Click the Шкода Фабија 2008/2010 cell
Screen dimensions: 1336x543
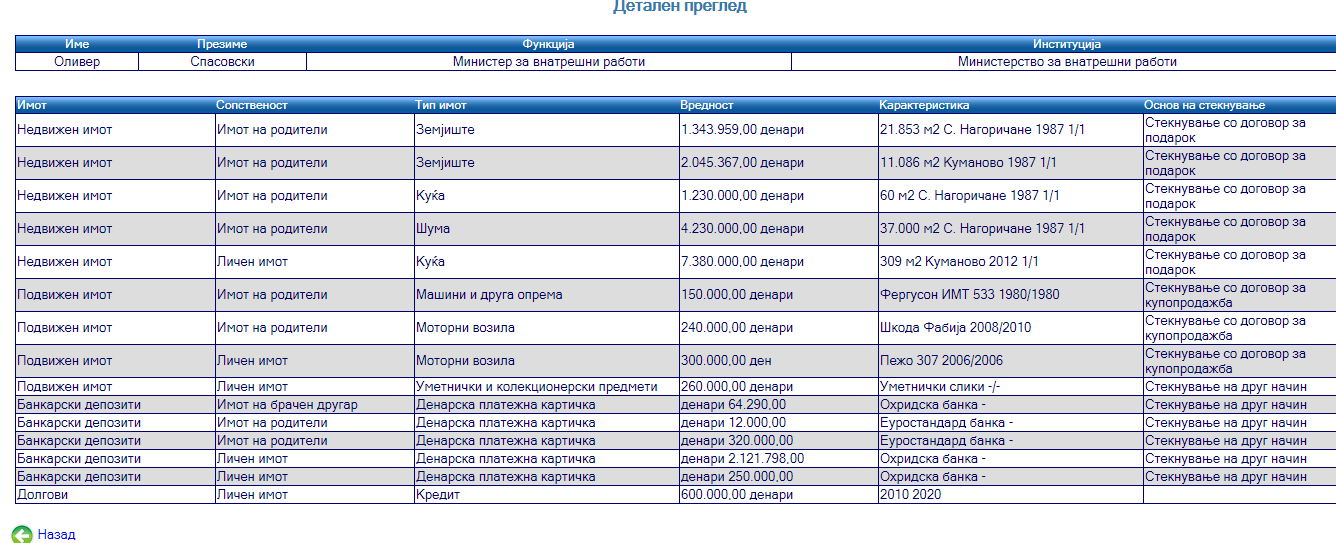pyautogui.click(x=953, y=328)
